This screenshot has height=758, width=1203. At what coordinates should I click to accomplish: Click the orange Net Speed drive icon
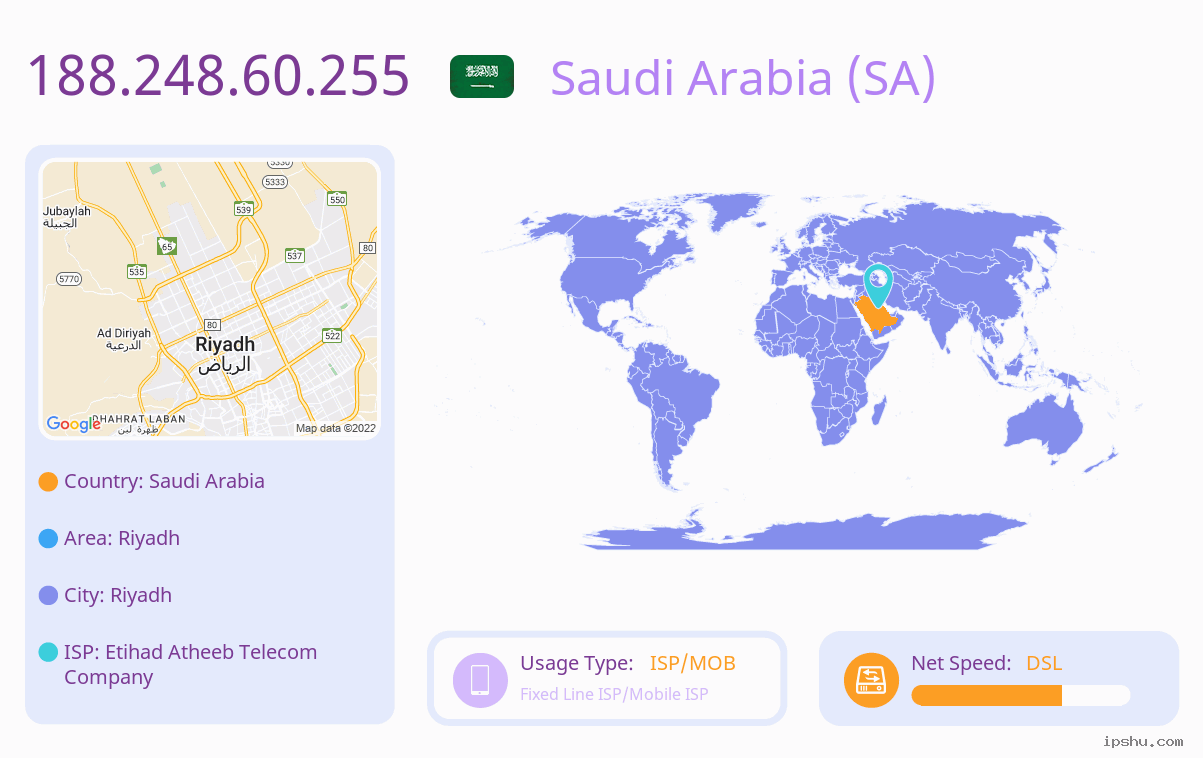pos(871,680)
